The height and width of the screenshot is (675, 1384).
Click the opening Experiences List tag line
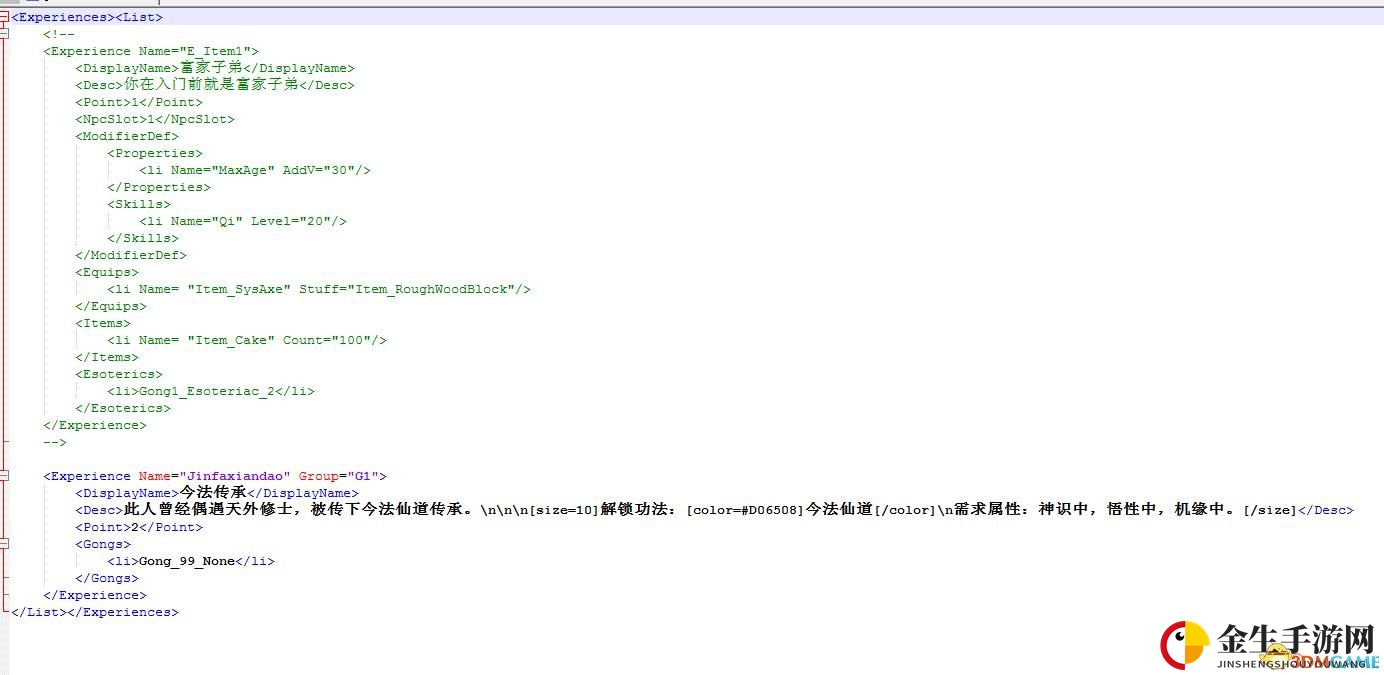point(87,17)
